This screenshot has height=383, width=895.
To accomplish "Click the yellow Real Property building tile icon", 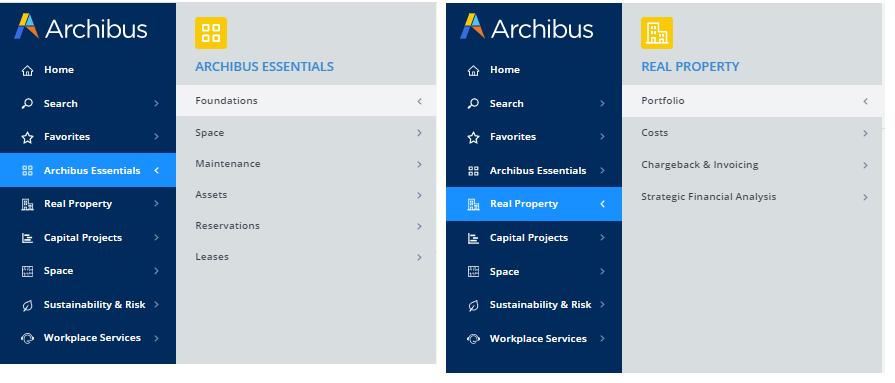I will click(656, 33).
